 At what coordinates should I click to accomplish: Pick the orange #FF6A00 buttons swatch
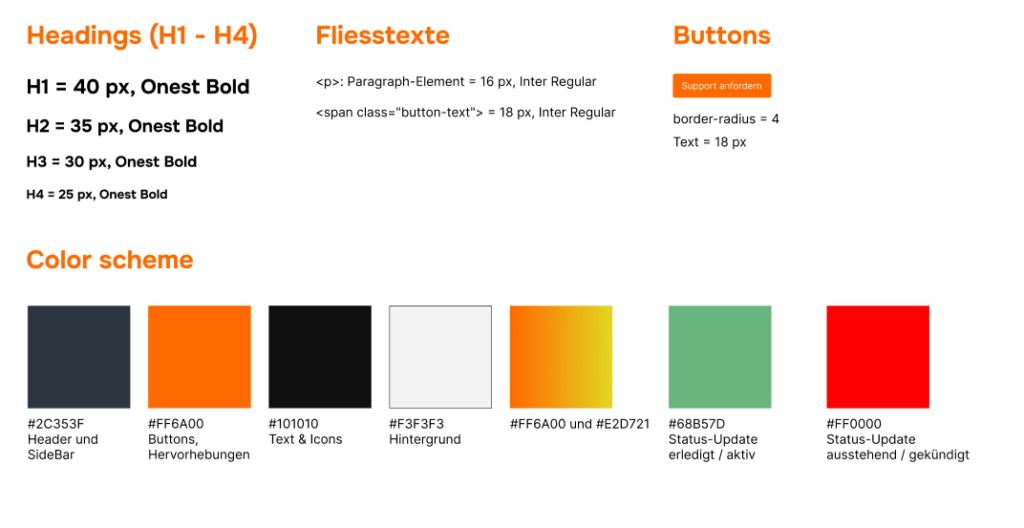tap(199, 357)
